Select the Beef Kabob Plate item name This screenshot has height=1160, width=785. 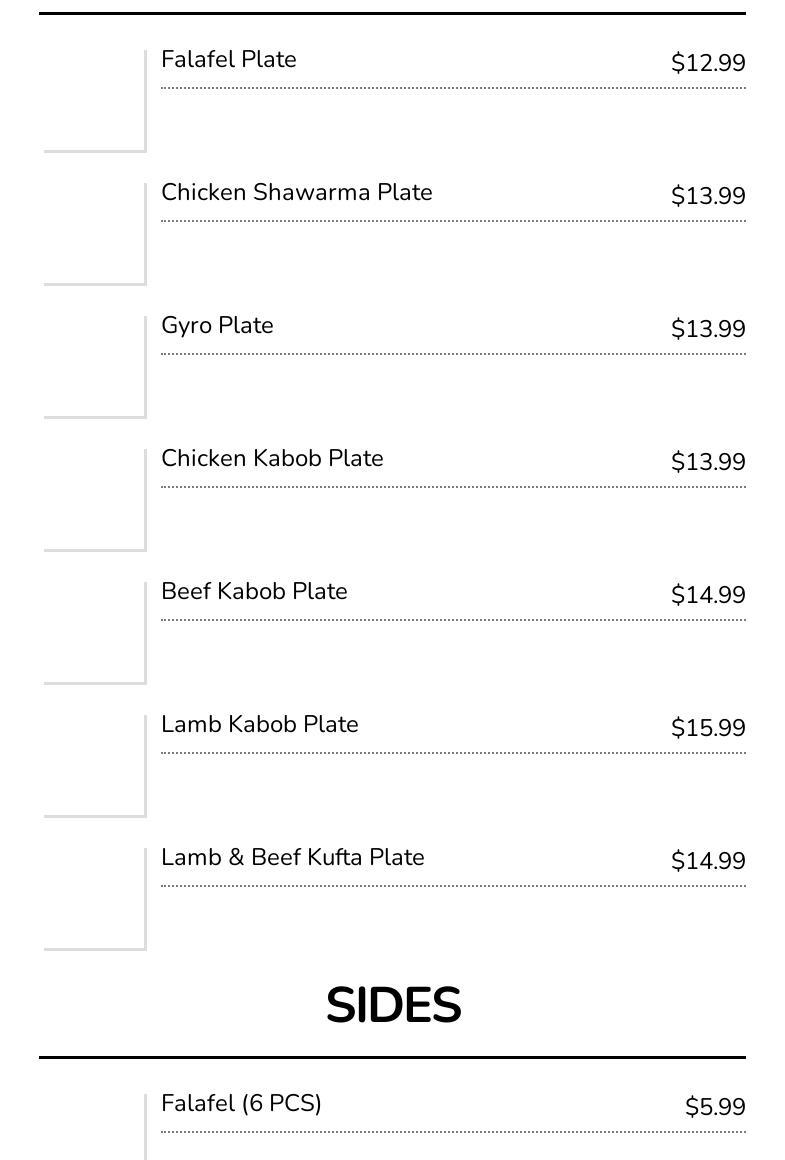[x=254, y=592]
